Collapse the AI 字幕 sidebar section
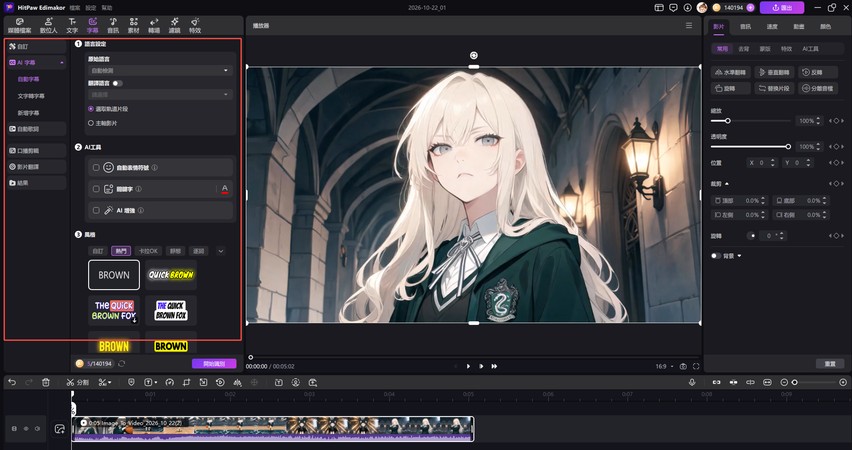 click(x=61, y=63)
